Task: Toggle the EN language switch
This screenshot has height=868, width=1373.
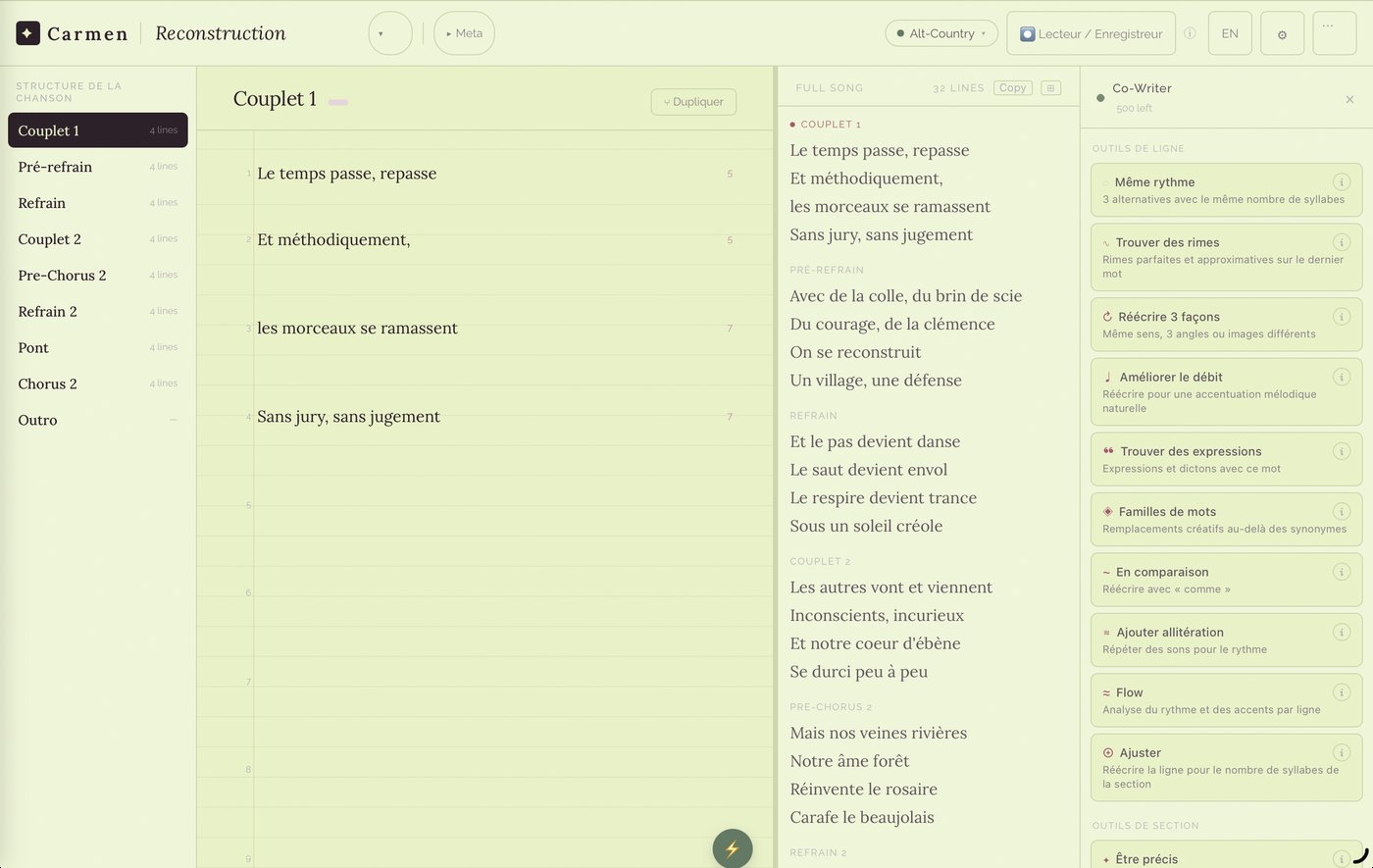Action: [1229, 33]
